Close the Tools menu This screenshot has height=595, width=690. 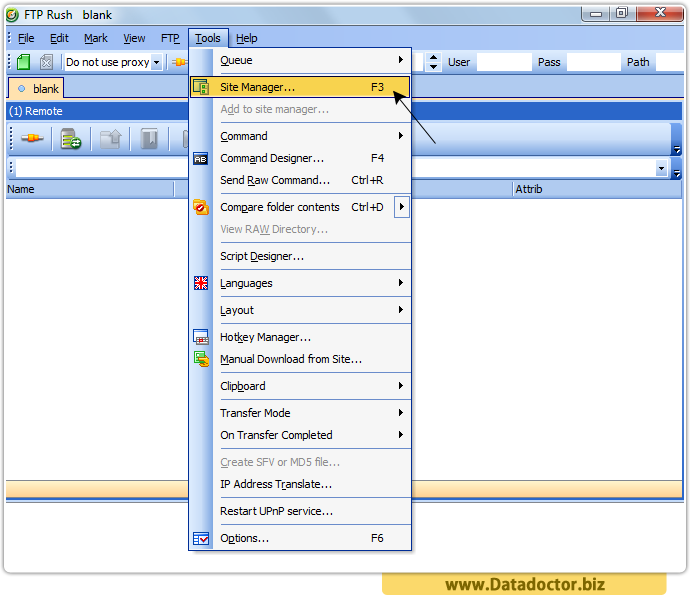click(208, 38)
